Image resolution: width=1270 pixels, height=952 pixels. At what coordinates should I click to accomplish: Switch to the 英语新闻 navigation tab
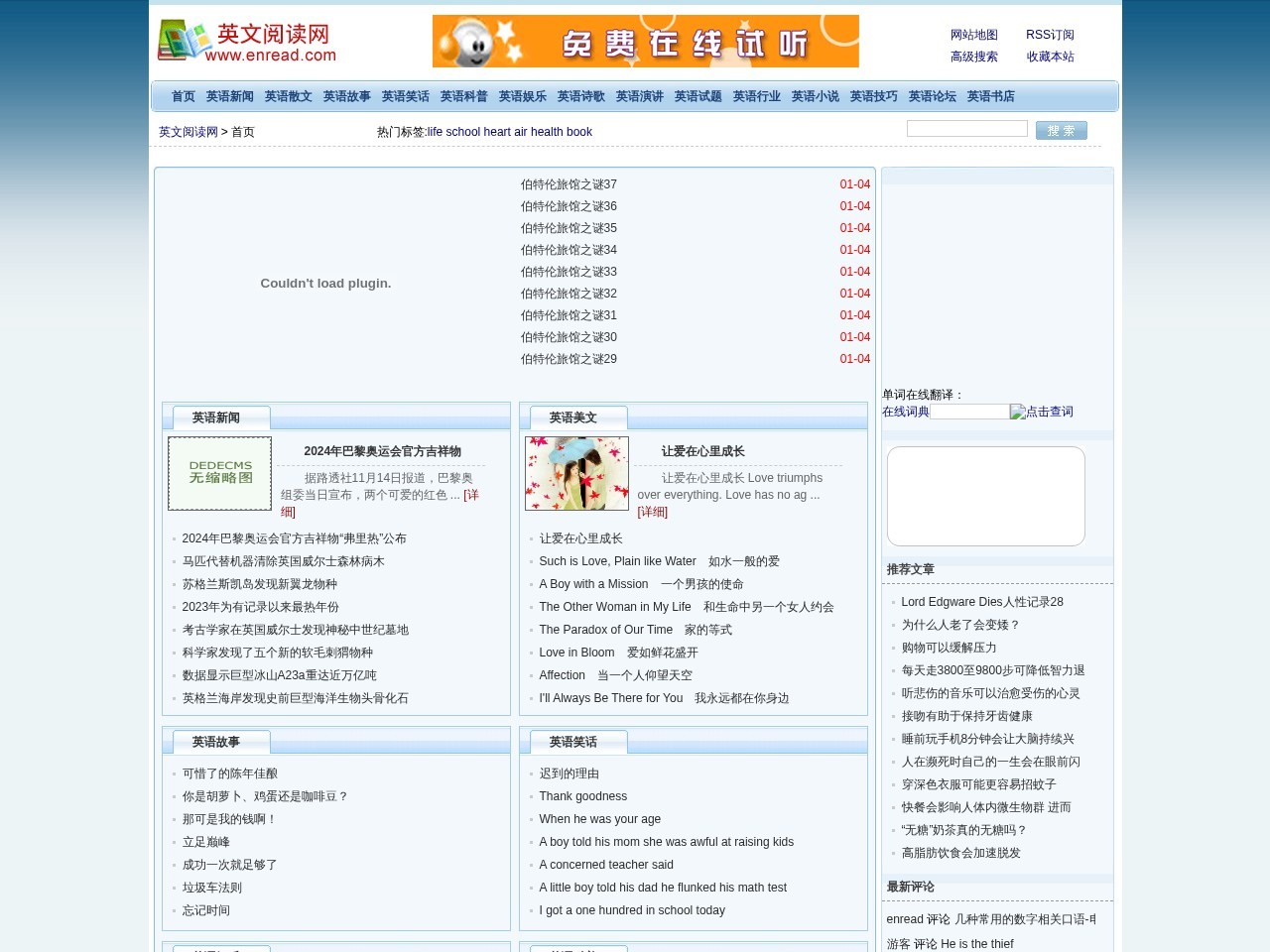(x=230, y=96)
